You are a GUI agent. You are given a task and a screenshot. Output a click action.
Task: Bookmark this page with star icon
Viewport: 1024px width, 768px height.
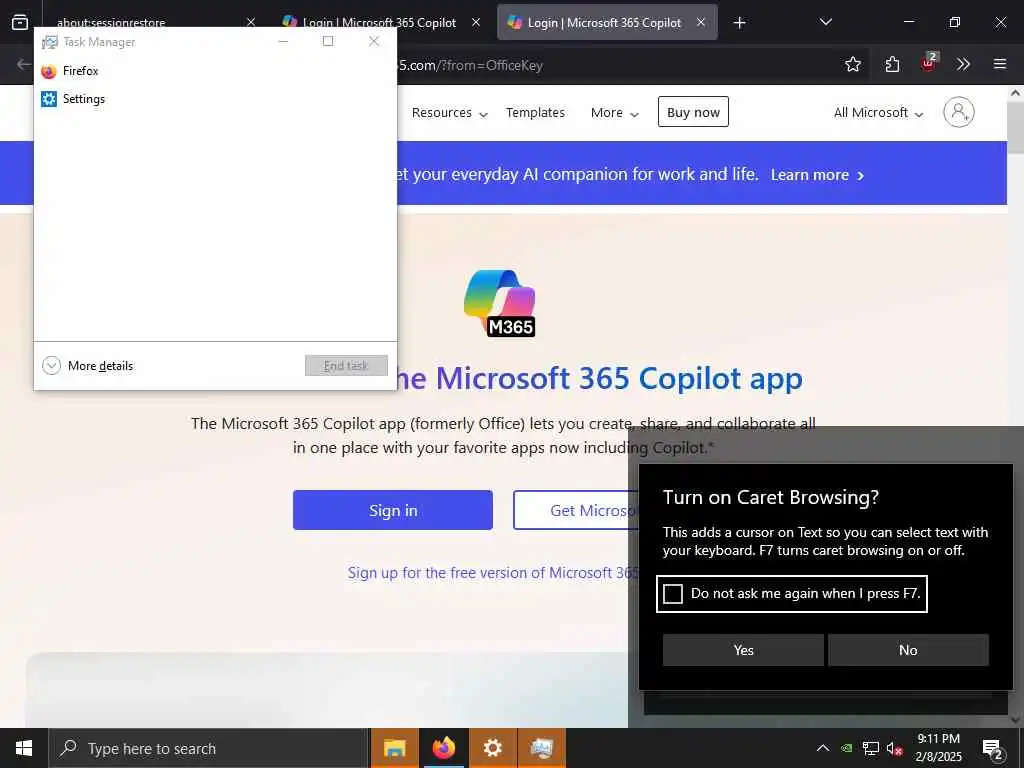[852, 64]
